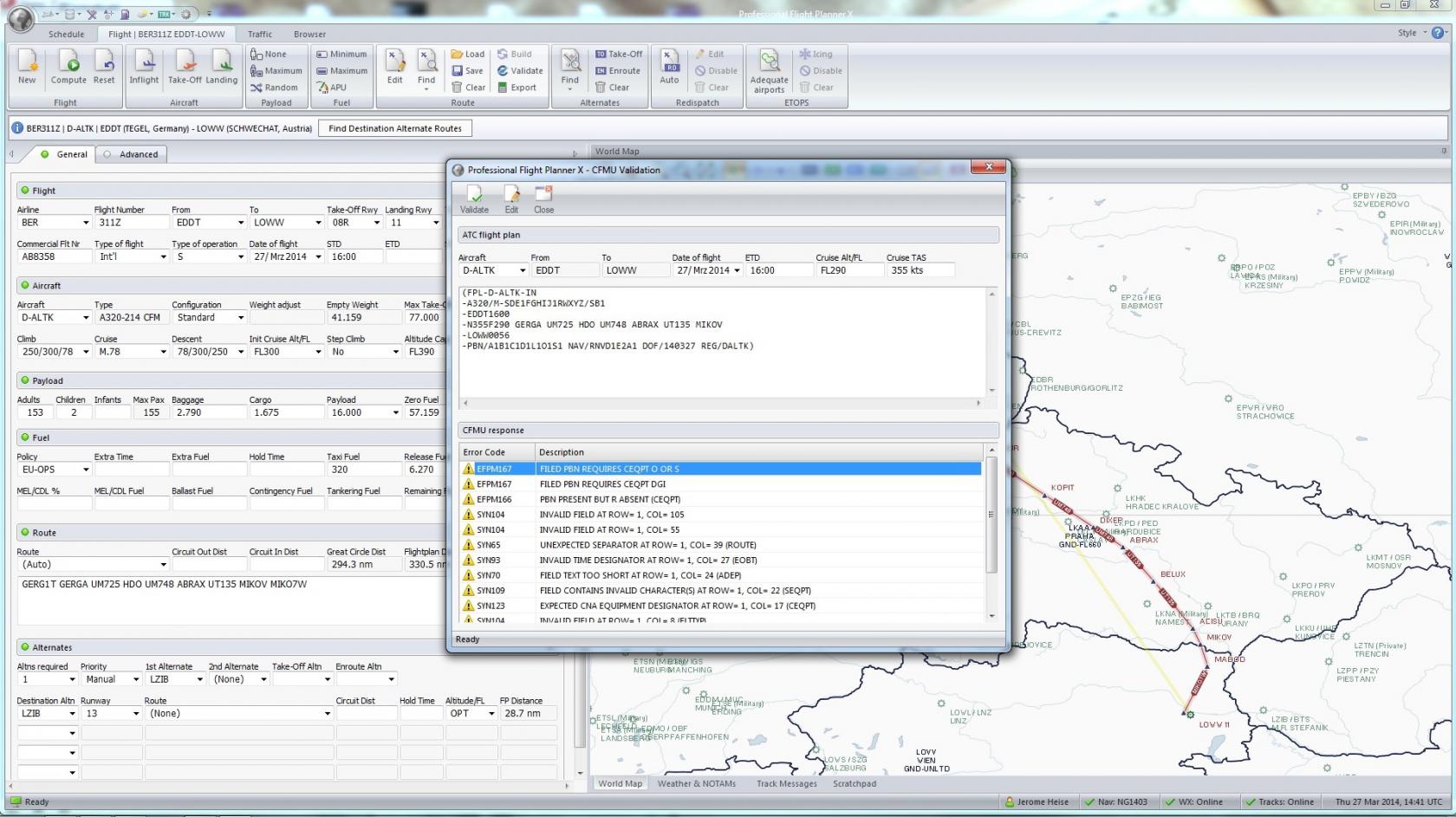Expand the 1st Alternate LZIB dropdown

pyautogui.click(x=199, y=679)
